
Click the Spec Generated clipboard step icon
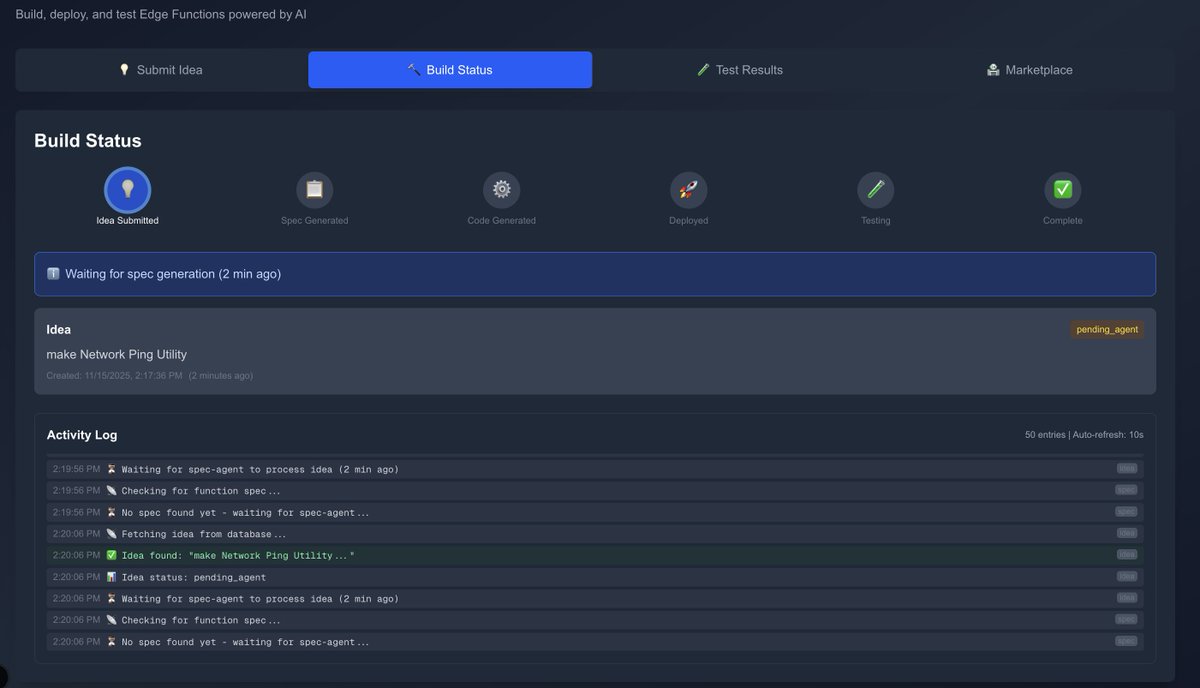pyautogui.click(x=314, y=190)
